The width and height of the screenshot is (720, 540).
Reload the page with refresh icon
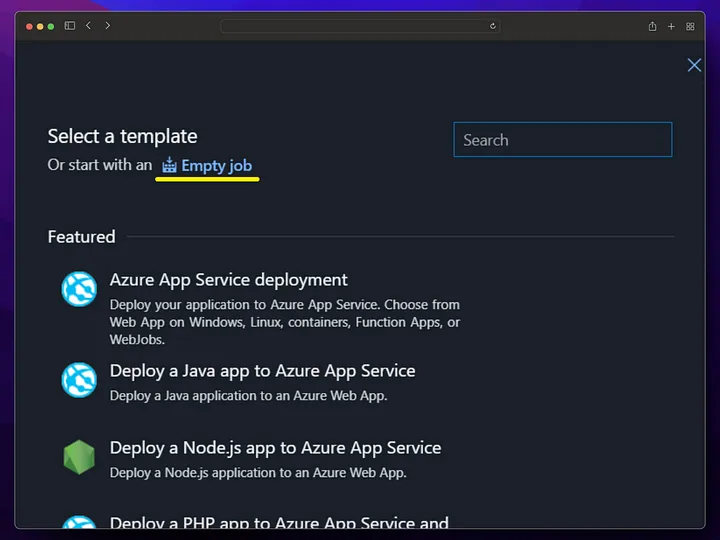tap(493, 26)
